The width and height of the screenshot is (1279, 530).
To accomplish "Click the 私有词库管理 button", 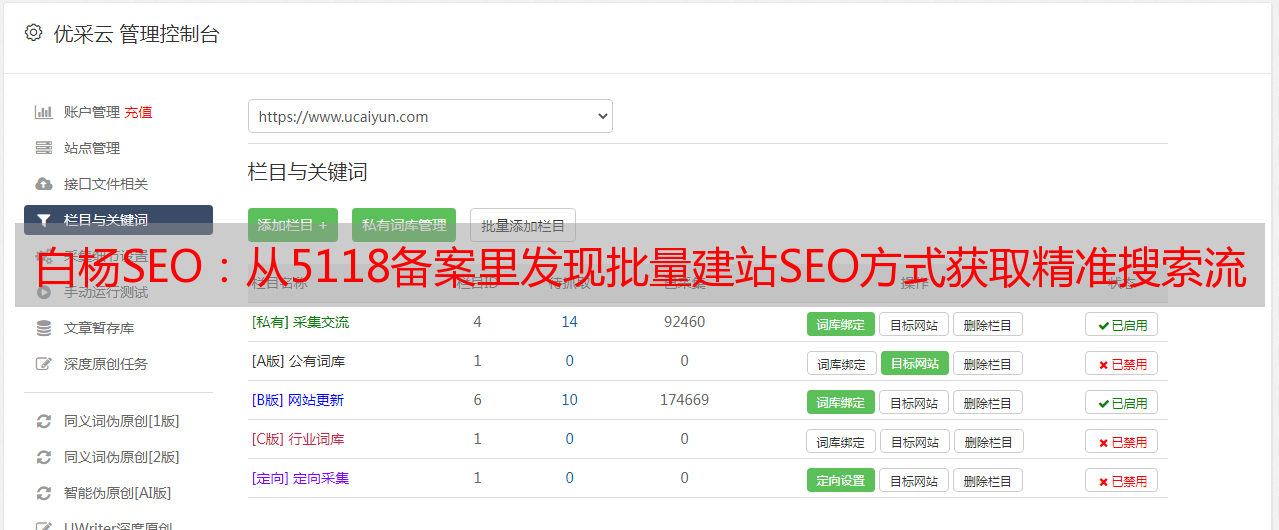I will point(404,225).
